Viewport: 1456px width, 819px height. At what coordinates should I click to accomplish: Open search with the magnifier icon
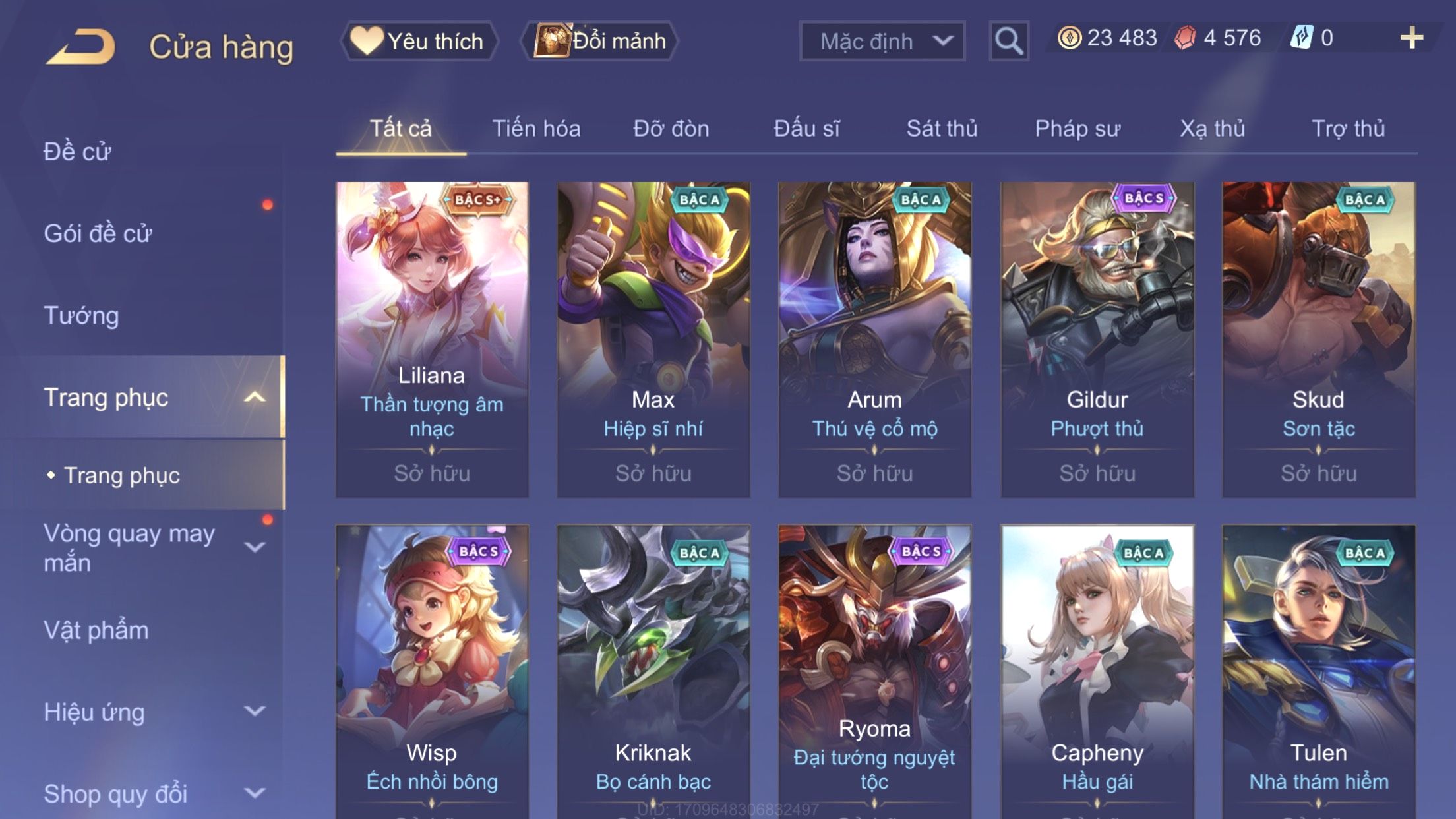pyautogui.click(x=1008, y=41)
